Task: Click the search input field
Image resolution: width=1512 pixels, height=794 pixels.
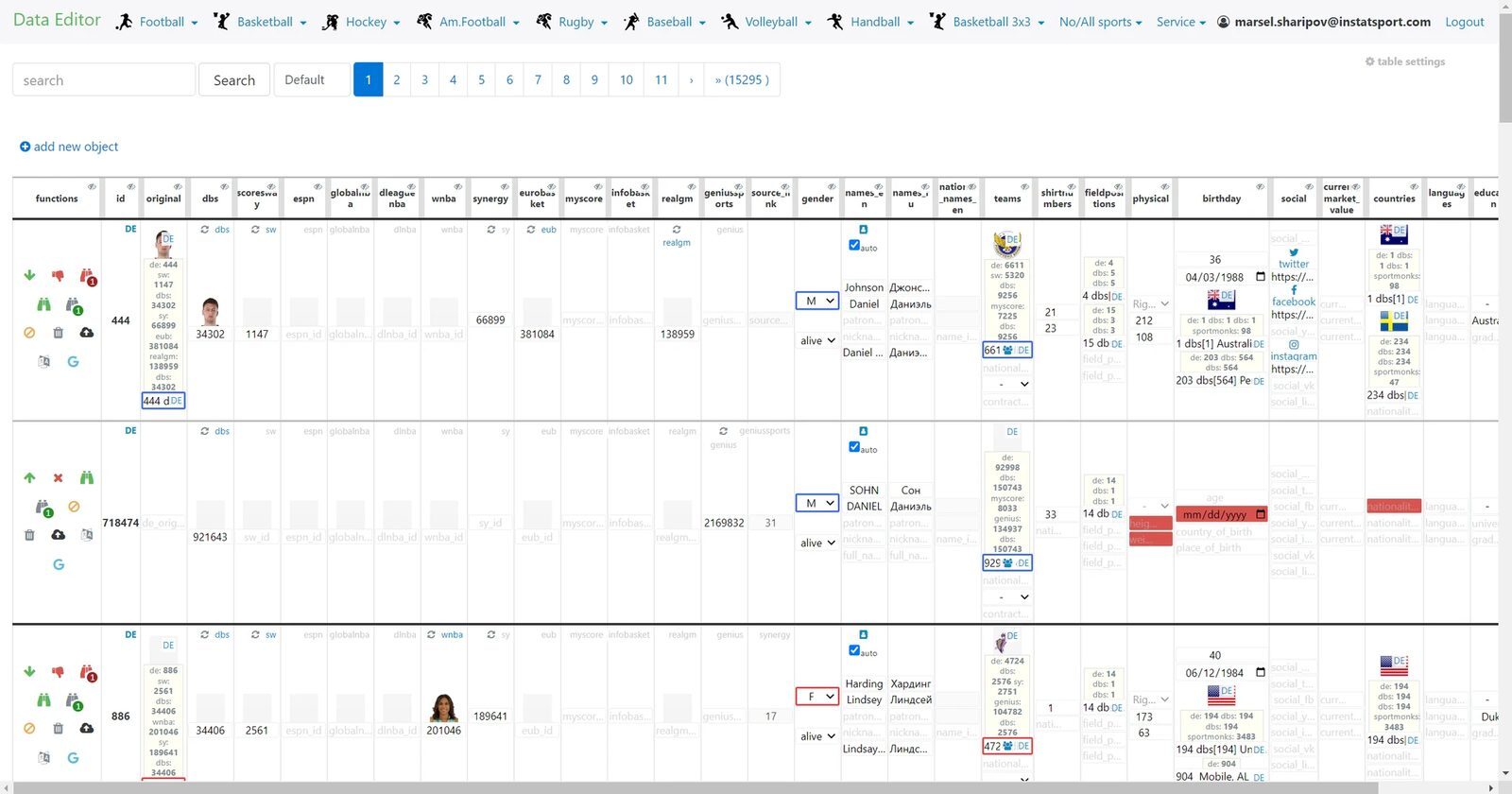Action: tap(104, 80)
